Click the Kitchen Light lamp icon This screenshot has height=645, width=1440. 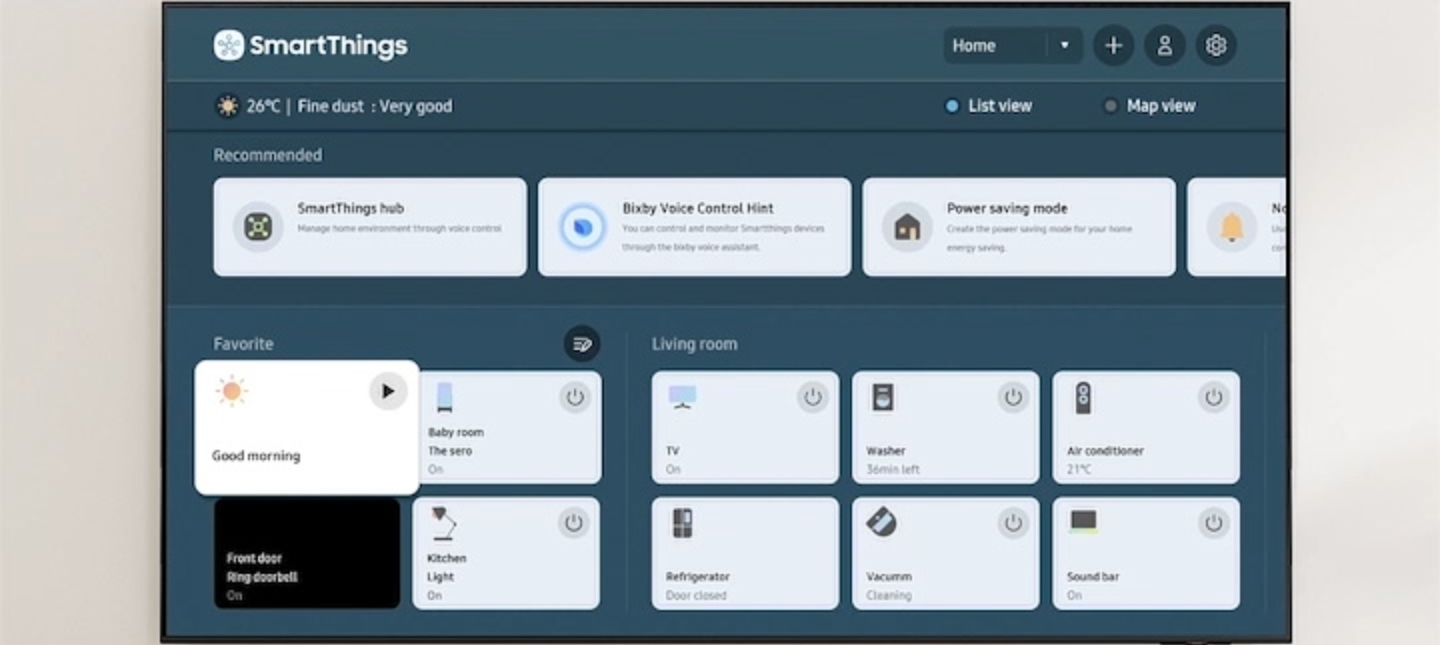(443, 524)
